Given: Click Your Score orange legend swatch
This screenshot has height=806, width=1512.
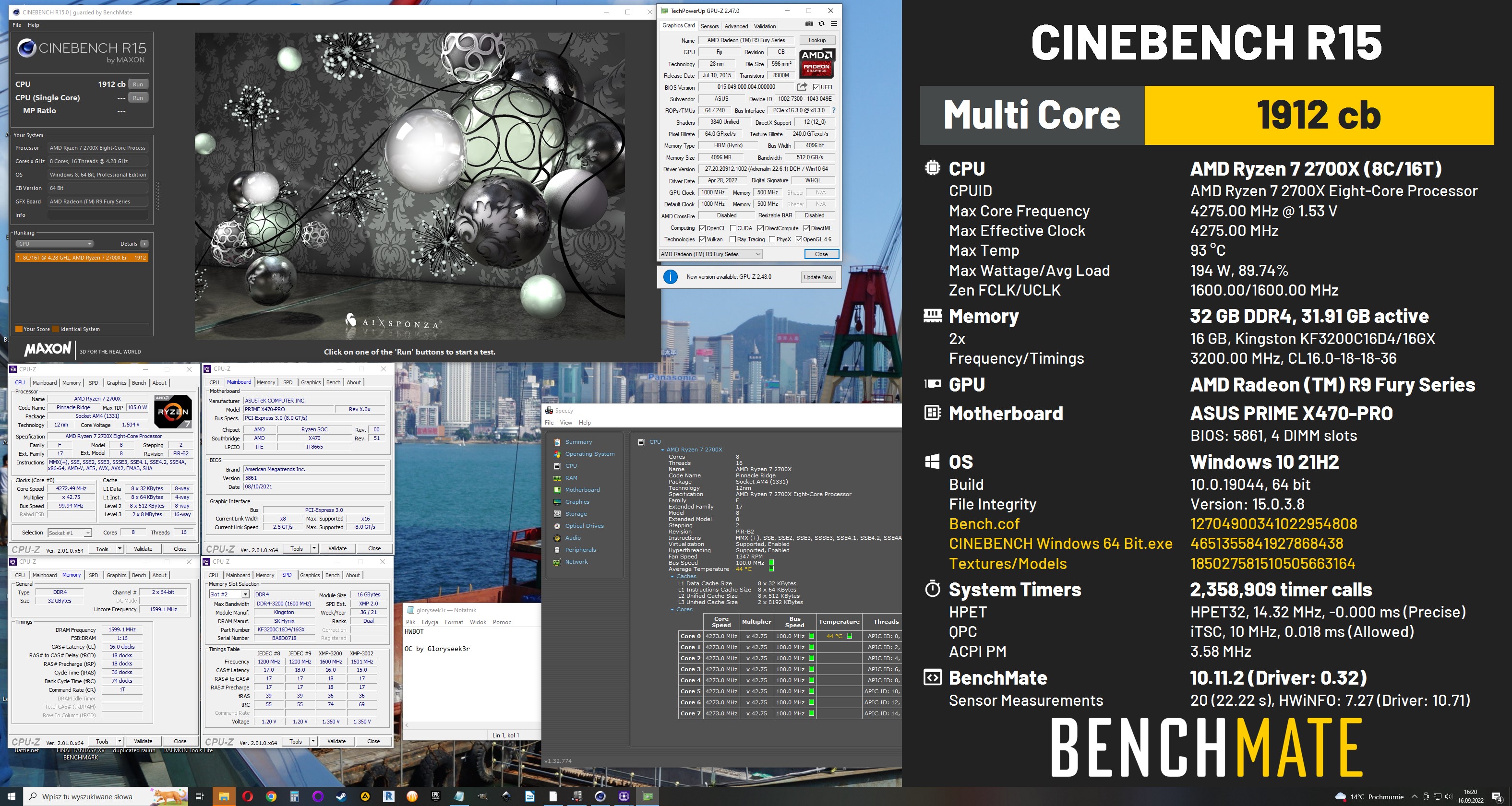Looking at the screenshot, I should coord(19,329).
